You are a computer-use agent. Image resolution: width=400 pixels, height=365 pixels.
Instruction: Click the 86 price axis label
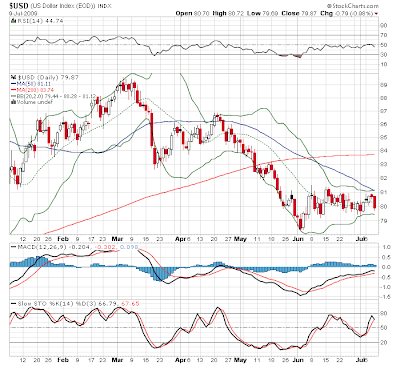(x=384, y=124)
